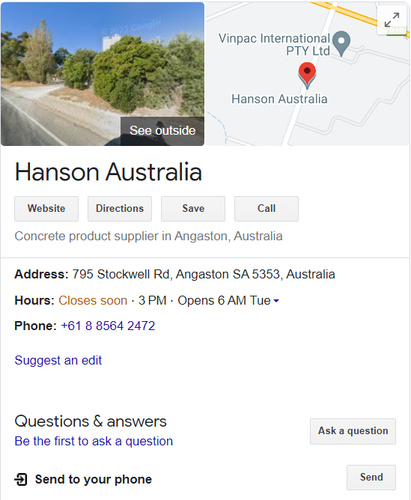
Task: Click the Ask a question button
Action: point(353,431)
